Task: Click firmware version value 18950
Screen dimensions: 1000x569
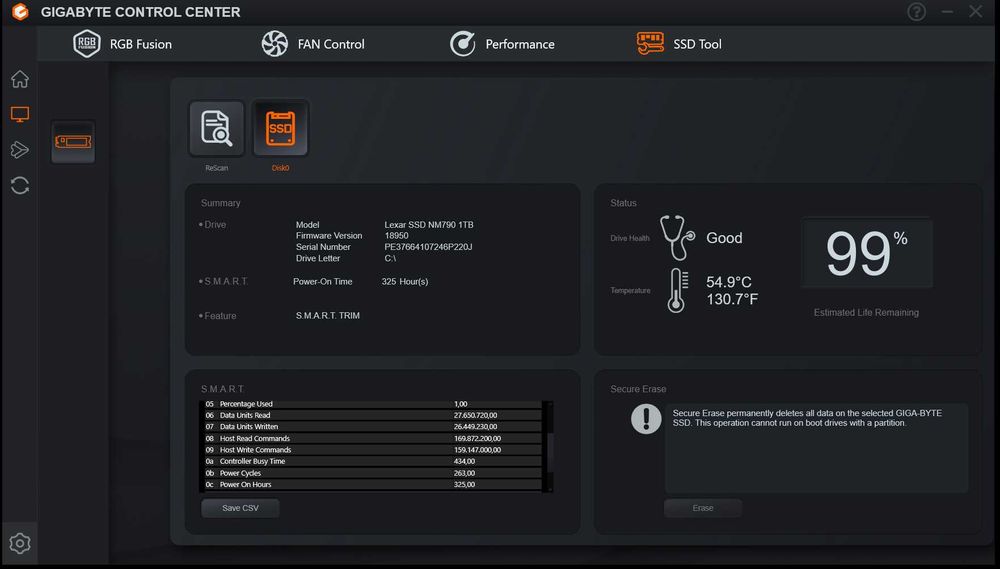Action: pos(396,235)
